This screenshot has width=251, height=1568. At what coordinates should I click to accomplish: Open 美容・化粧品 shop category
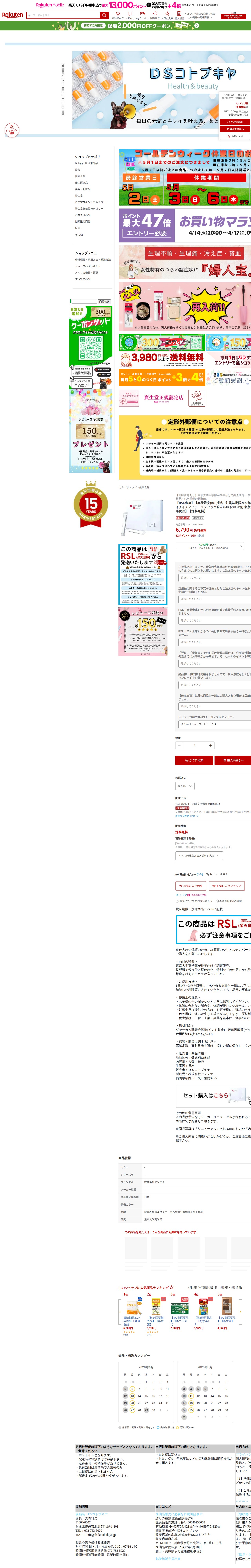pos(83,189)
